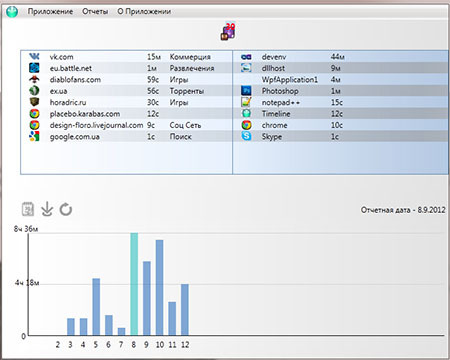Click the eu.battle.net site icon
This screenshot has width=450, height=360.
[x=34, y=68]
